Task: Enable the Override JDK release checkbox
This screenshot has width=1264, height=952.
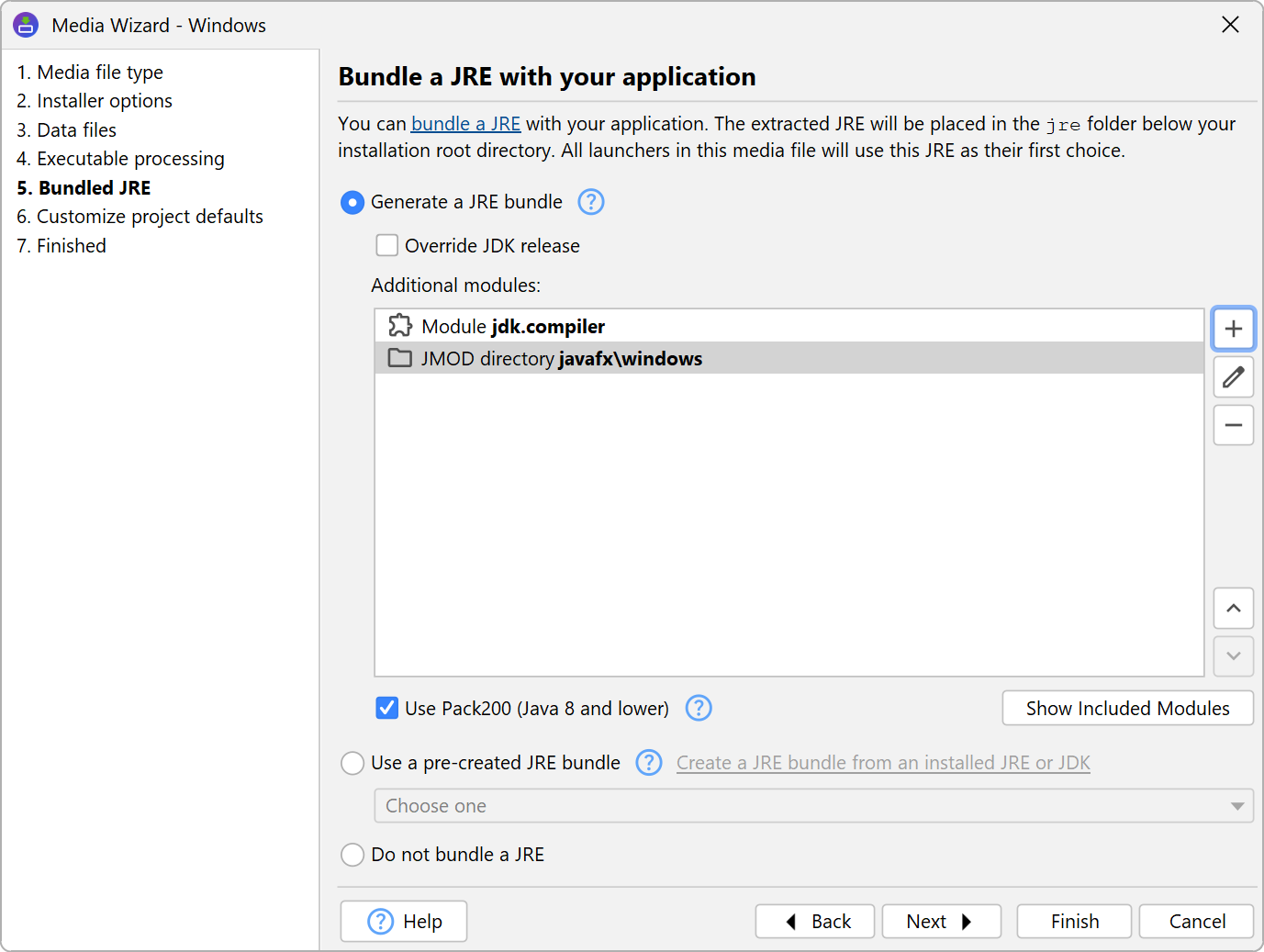Action: tap(387, 246)
